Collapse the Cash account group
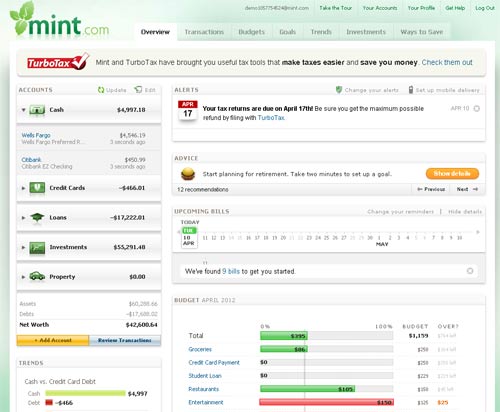500x412 pixels. (x=23, y=110)
